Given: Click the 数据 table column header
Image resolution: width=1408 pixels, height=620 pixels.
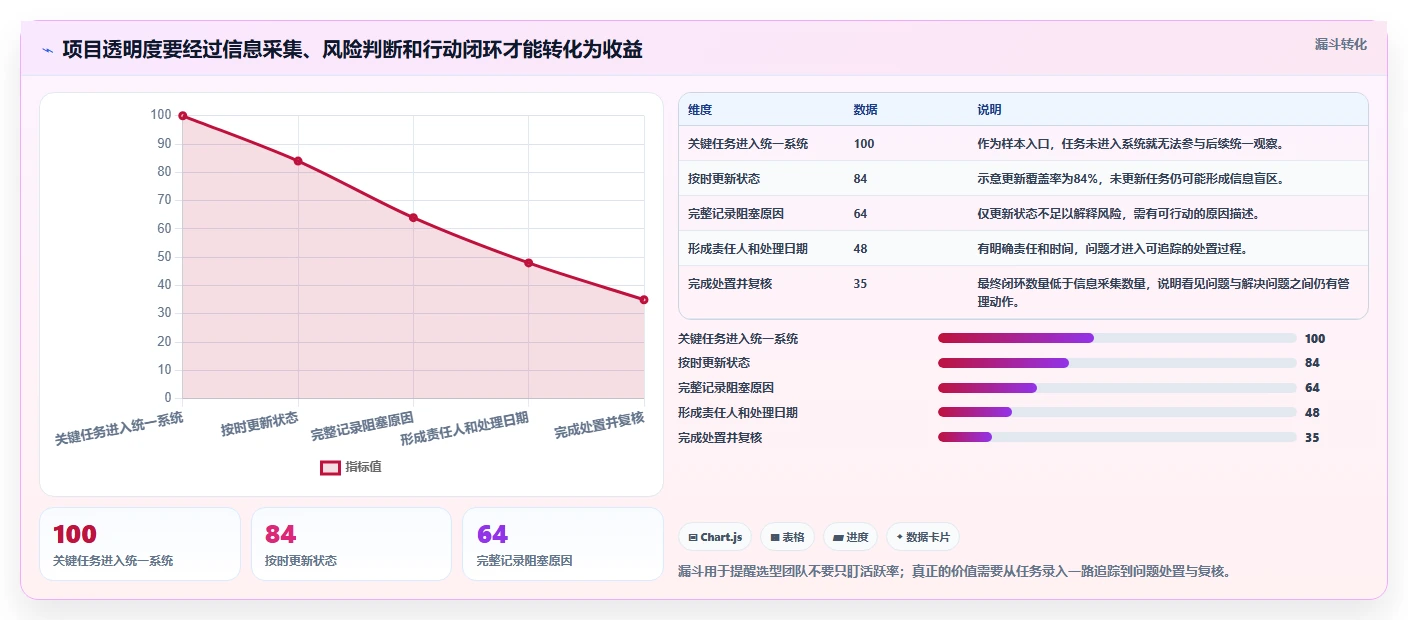Looking at the screenshot, I should tap(865, 110).
